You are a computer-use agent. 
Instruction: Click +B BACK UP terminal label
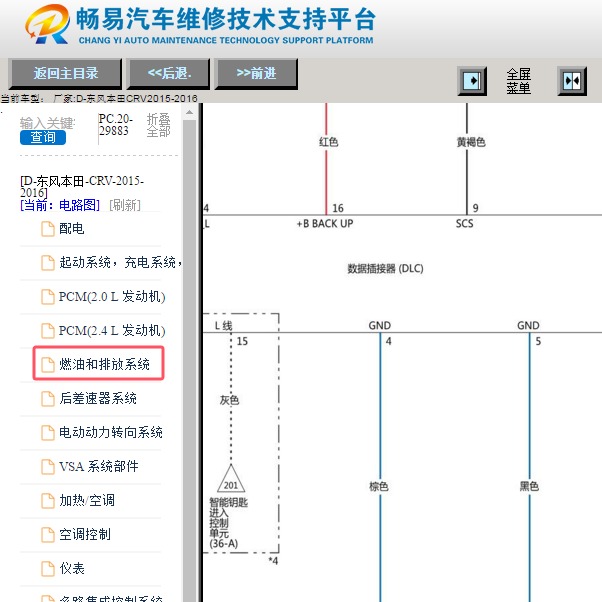coord(325,223)
